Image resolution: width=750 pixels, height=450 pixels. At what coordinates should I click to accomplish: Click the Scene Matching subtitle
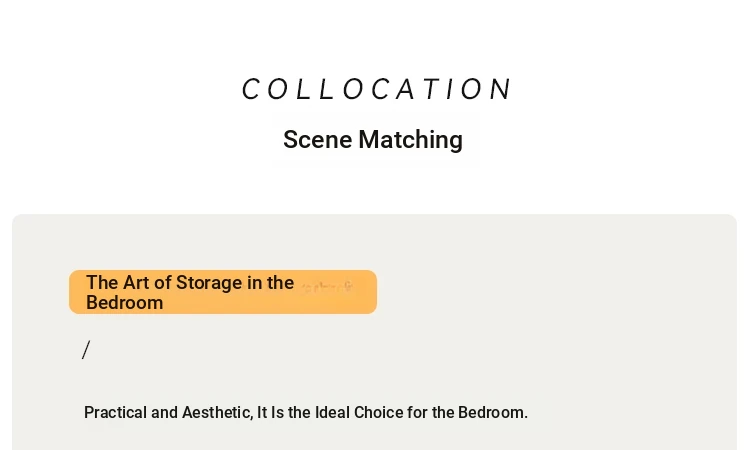coord(373,140)
